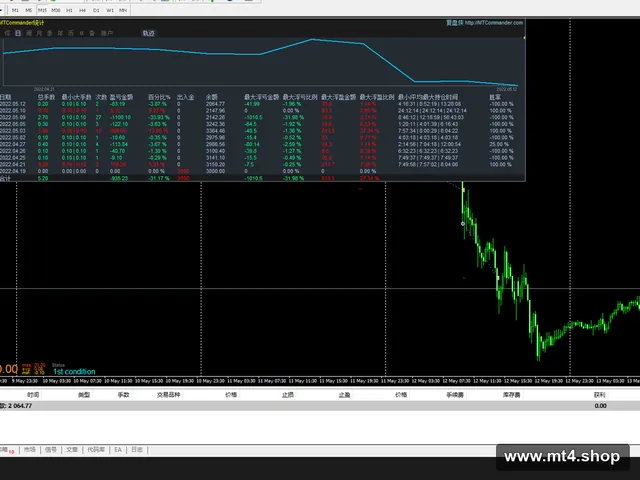Screen dimensions: 640x480
Task: Open the 信号 terminal tab
Action: point(51,449)
